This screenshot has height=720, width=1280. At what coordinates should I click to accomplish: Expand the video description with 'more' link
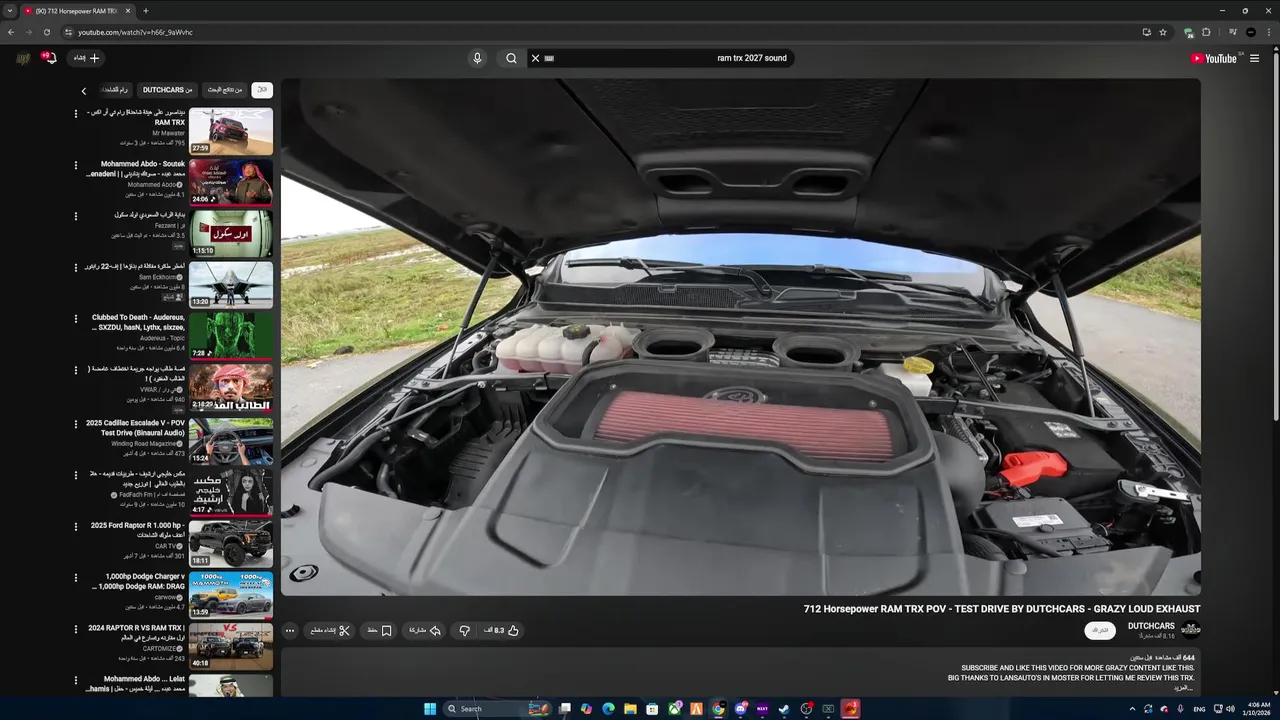point(1184,687)
